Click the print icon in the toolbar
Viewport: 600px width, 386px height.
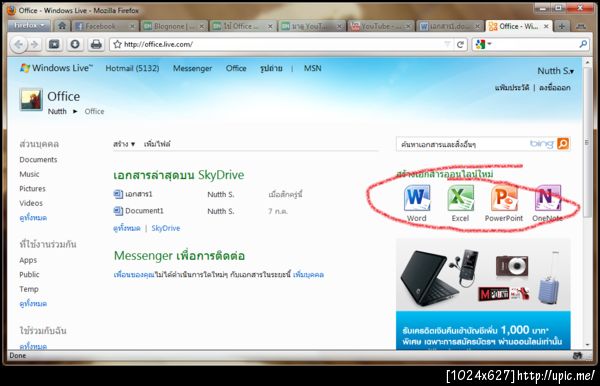(96, 44)
